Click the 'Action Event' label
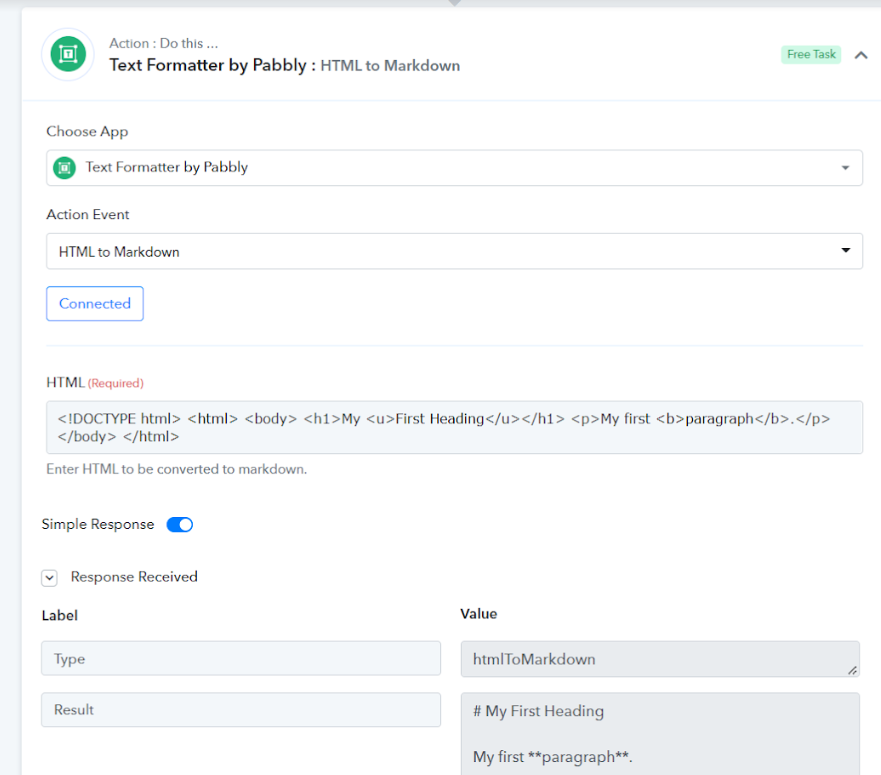This screenshot has width=881, height=775. coord(88,215)
